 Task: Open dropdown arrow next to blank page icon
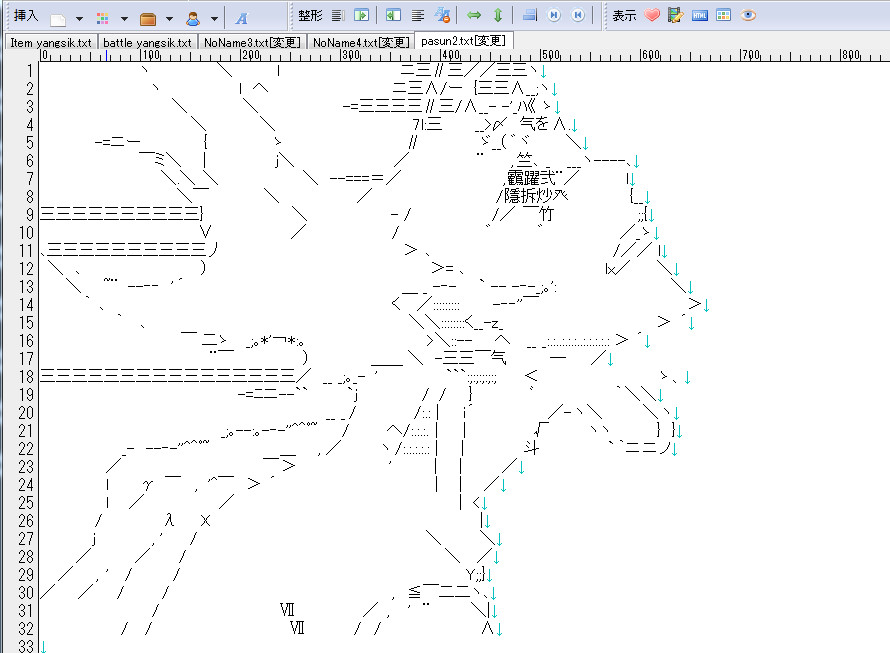click(x=81, y=18)
